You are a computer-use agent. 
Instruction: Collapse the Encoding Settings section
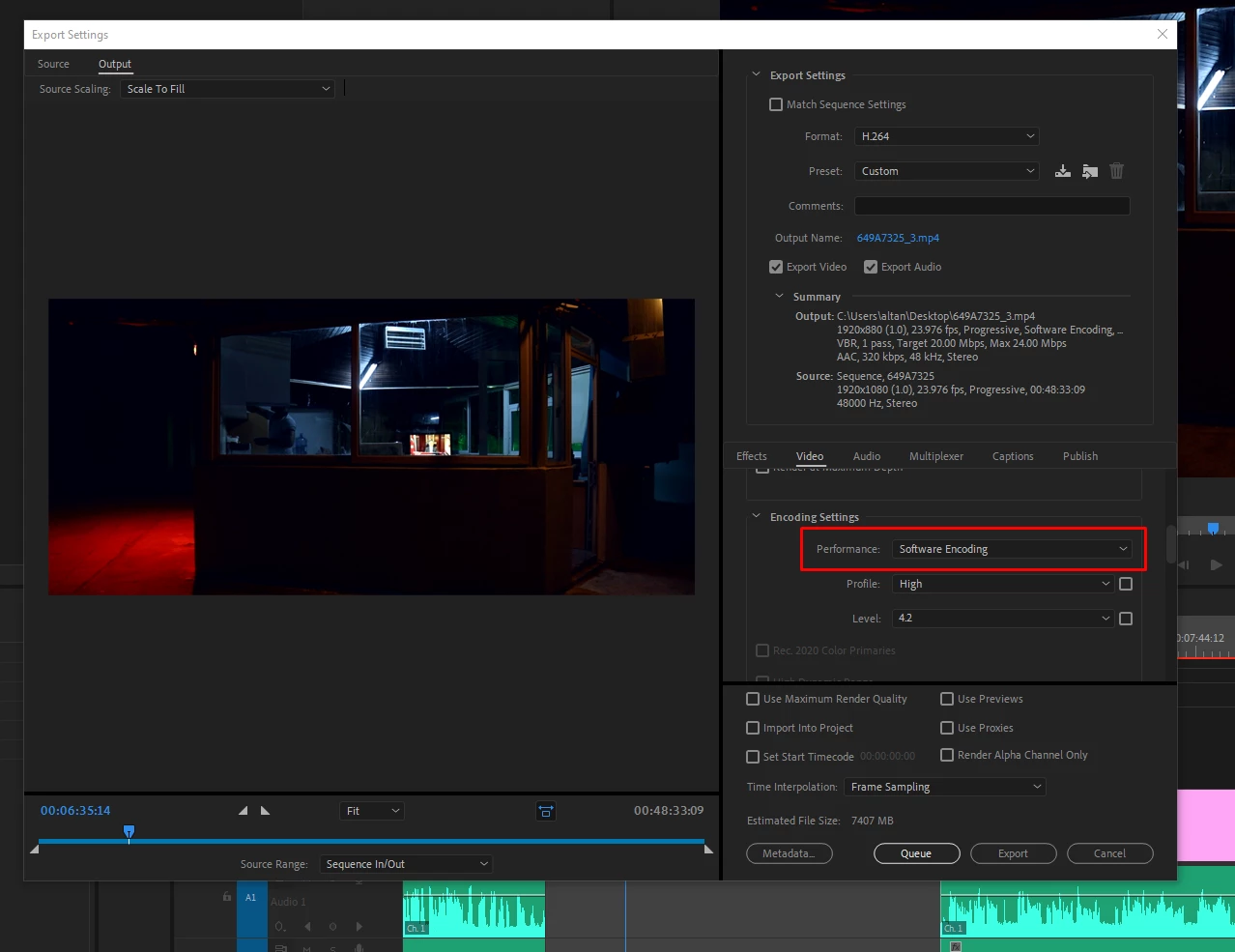tap(756, 516)
